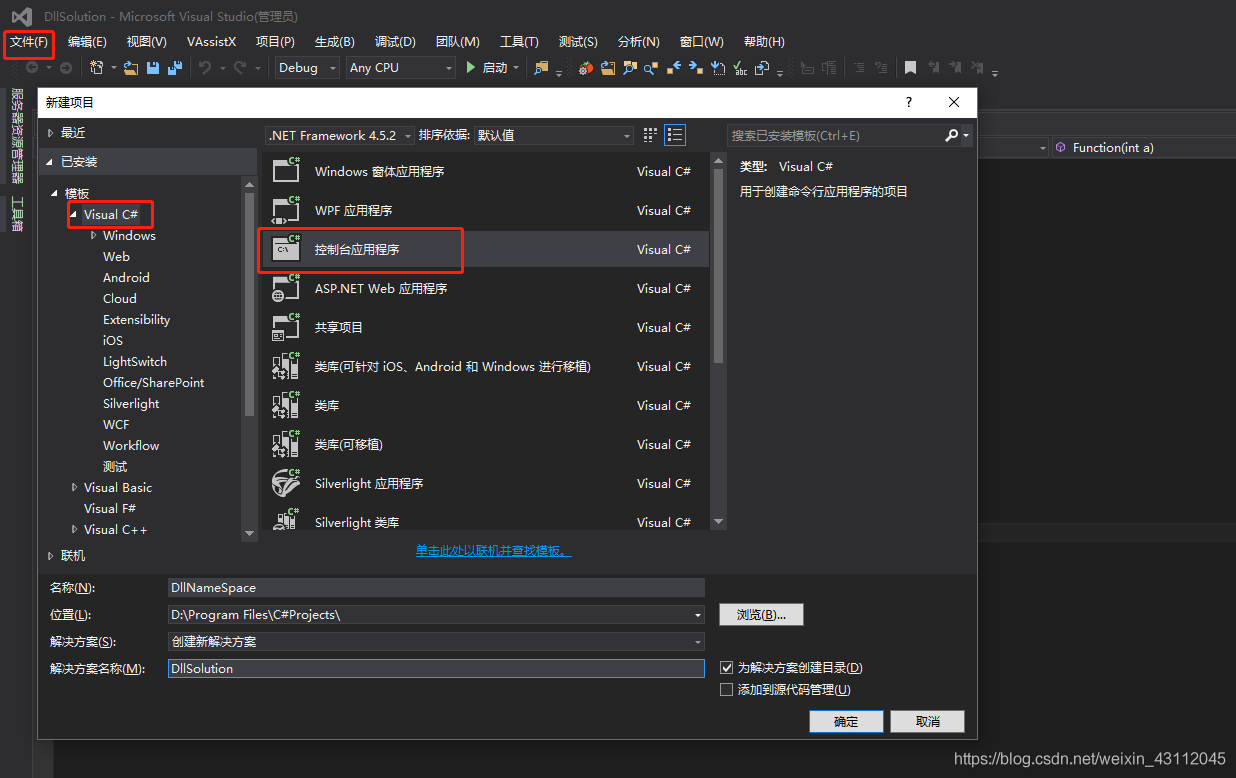Click the Open File folder toolbar icon

[x=131, y=68]
